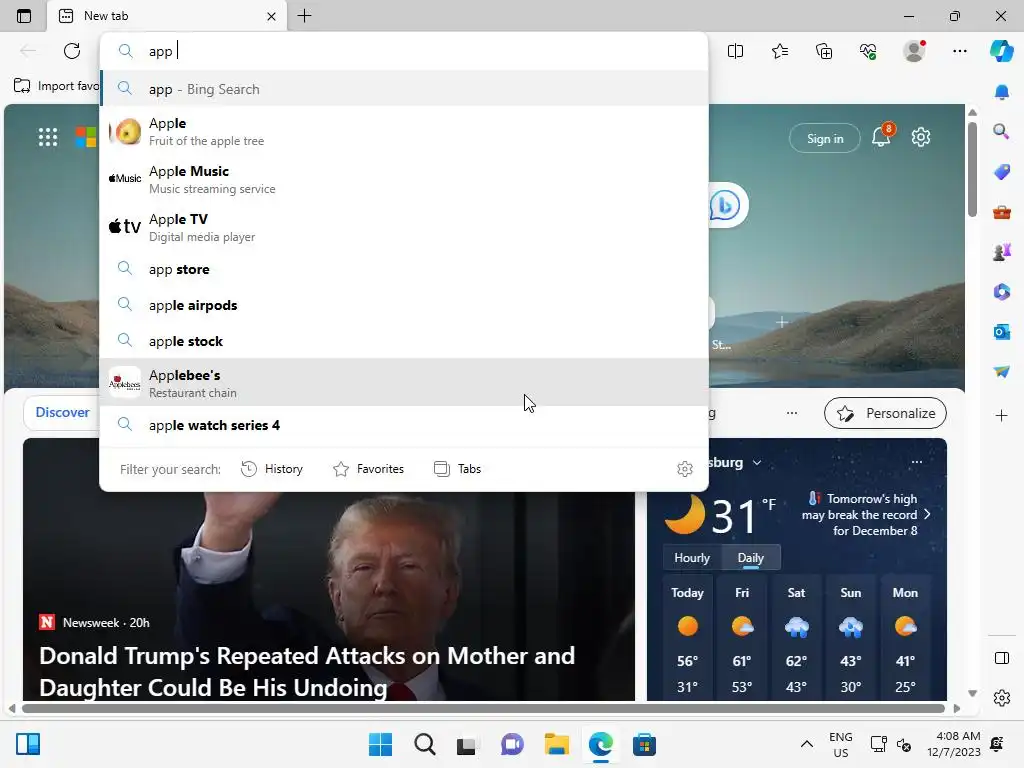The width and height of the screenshot is (1024, 768).
Task: Click Import favorites bookmark item
Action: click(x=56, y=86)
